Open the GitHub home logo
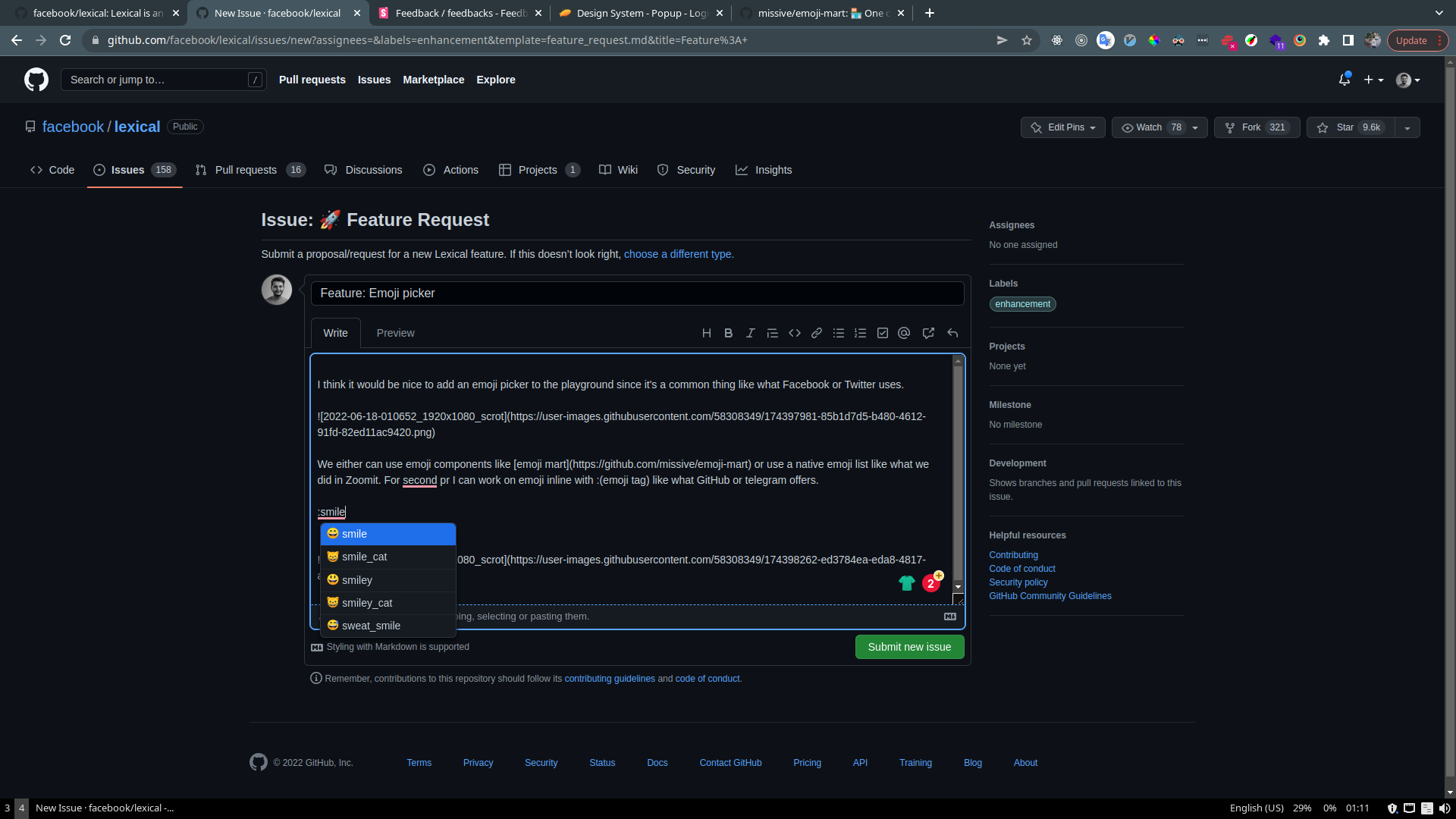 (36, 80)
